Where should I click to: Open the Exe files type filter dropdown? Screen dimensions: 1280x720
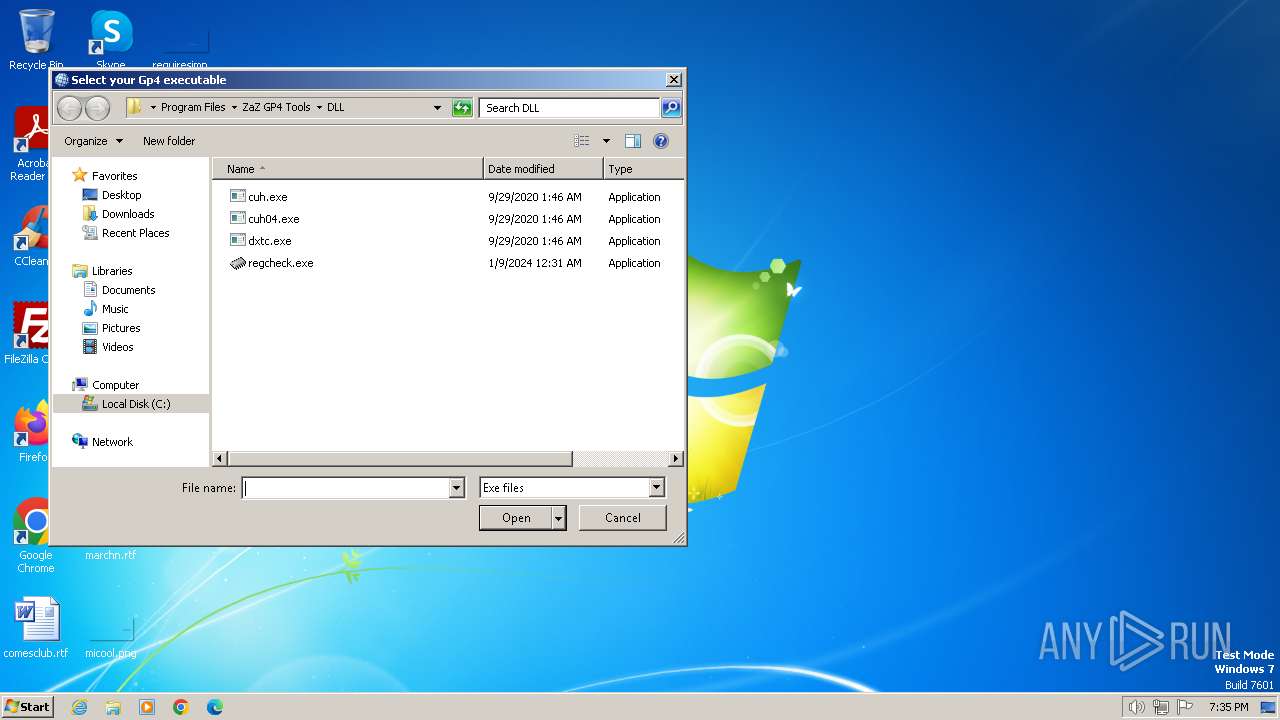(657, 488)
